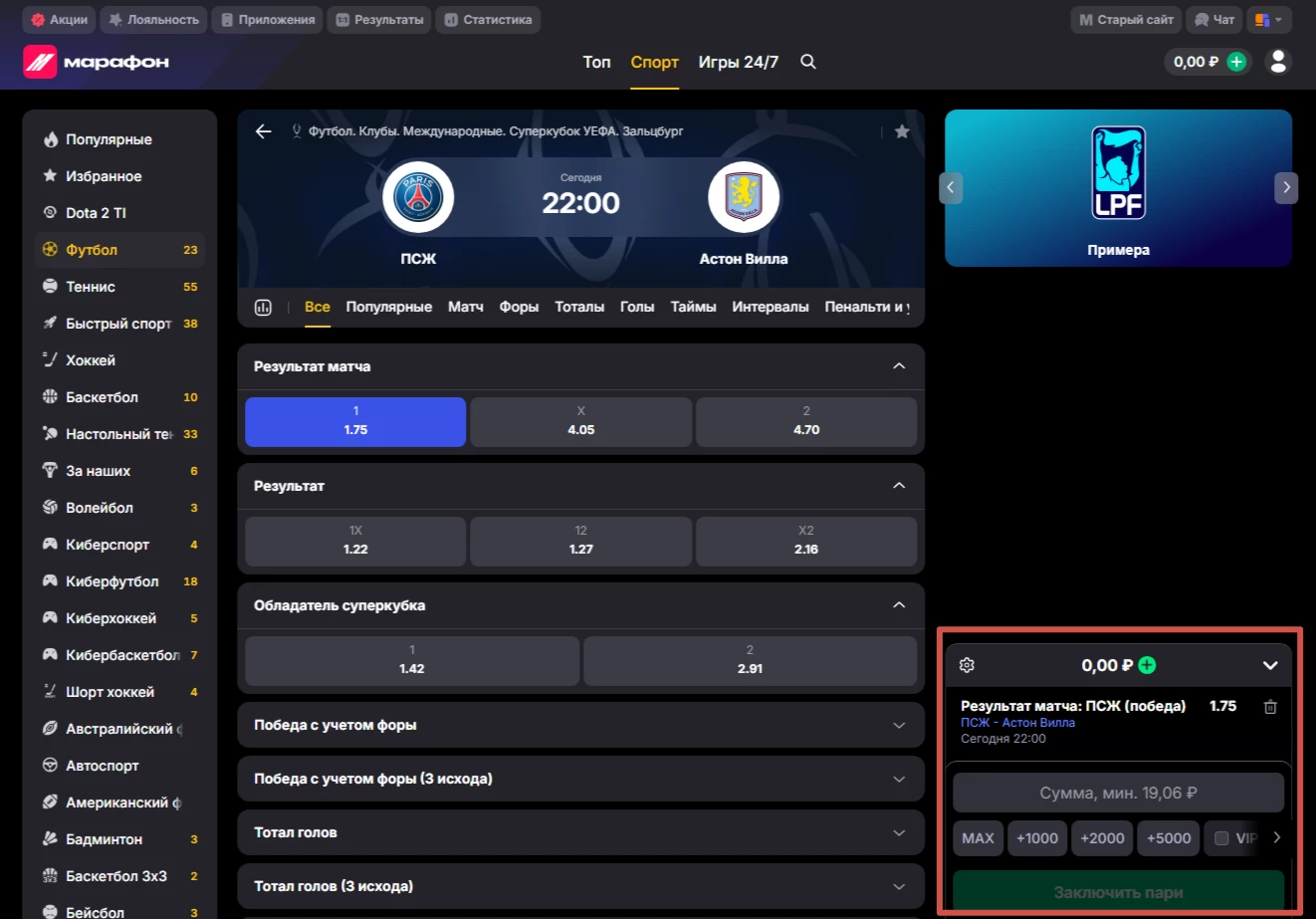The image size is (1316, 919).
Task: Select За наших in sports sidebar
Action: 119,471
